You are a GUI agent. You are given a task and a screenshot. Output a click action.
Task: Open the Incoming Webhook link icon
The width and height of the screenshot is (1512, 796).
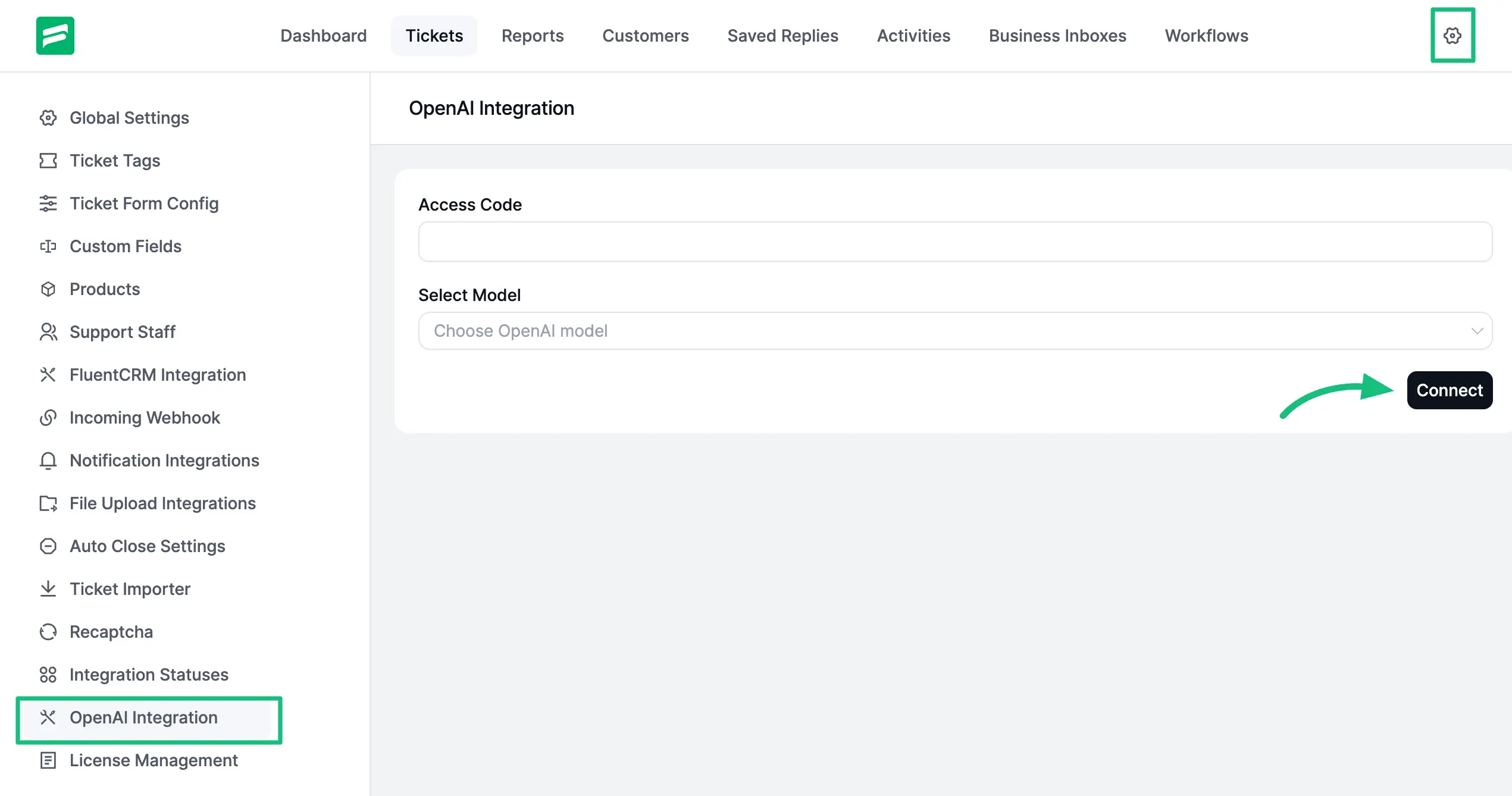[x=48, y=418]
